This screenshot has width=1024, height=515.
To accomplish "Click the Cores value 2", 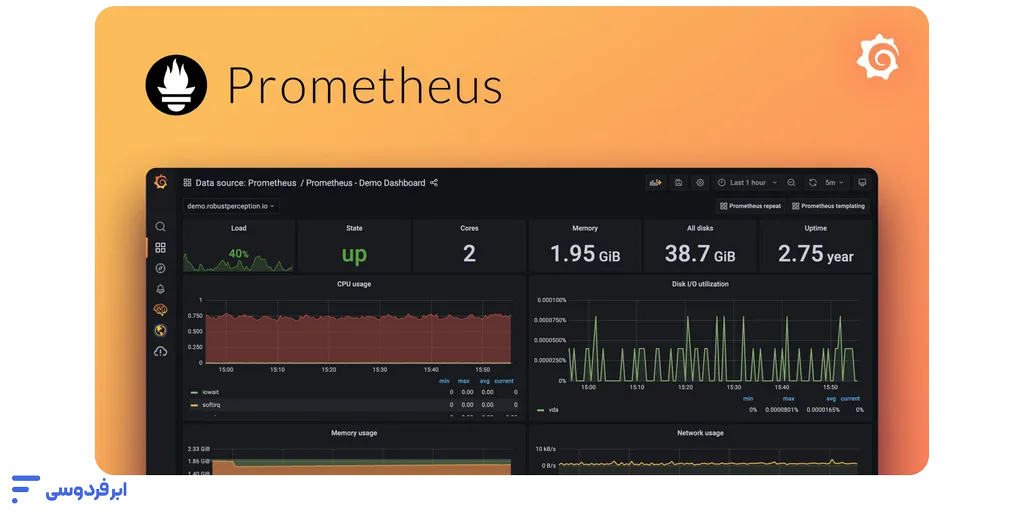I will point(469,253).
